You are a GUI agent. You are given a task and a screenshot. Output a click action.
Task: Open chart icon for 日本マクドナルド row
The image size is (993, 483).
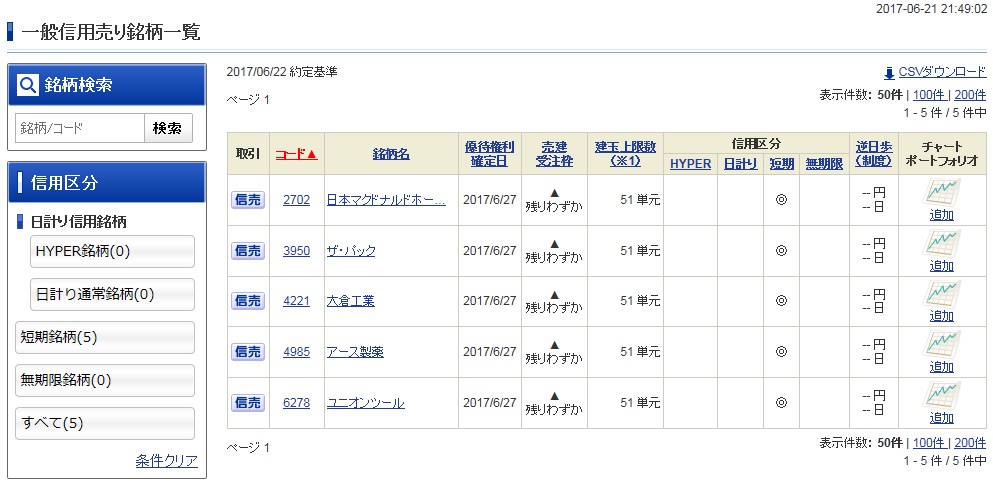[941, 192]
